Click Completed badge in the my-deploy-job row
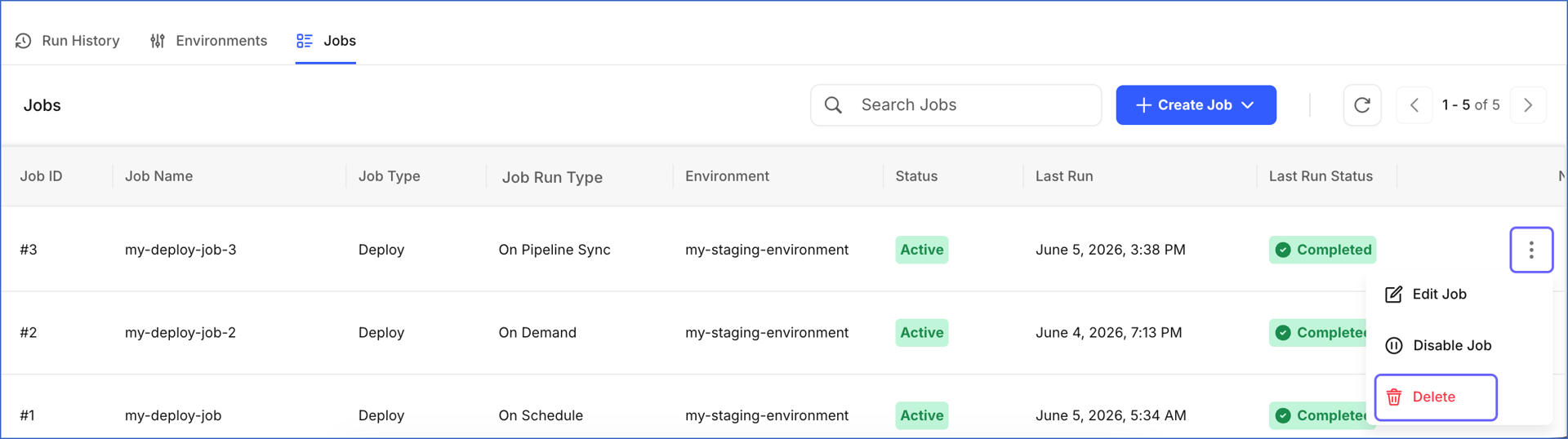The width and height of the screenshot is (1568, 439). pyautogui.click(x=1318, y=415)
